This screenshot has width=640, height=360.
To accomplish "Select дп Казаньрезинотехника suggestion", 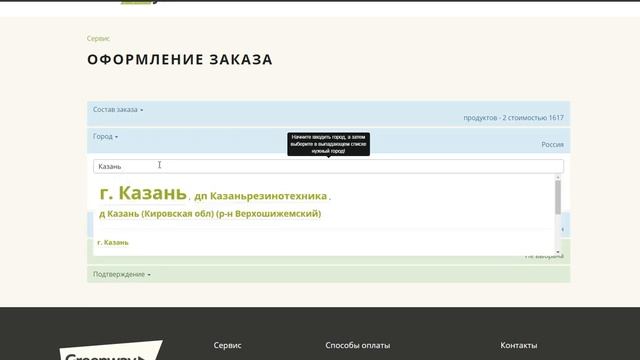I will 260,196.
